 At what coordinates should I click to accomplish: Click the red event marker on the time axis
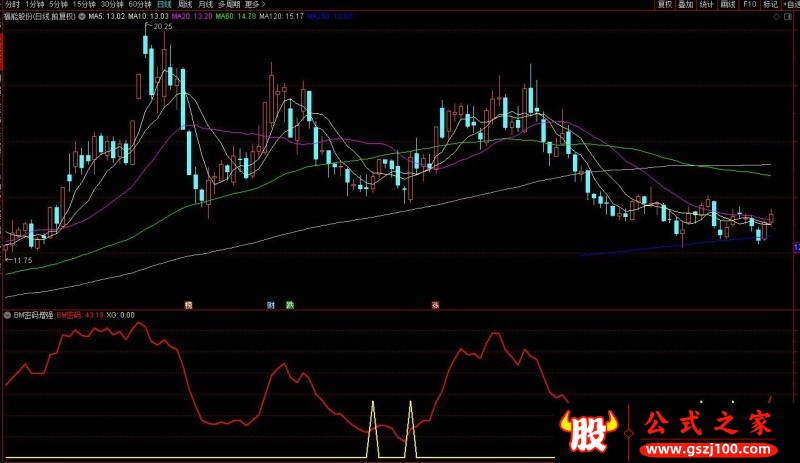click(x=435, y=305)
